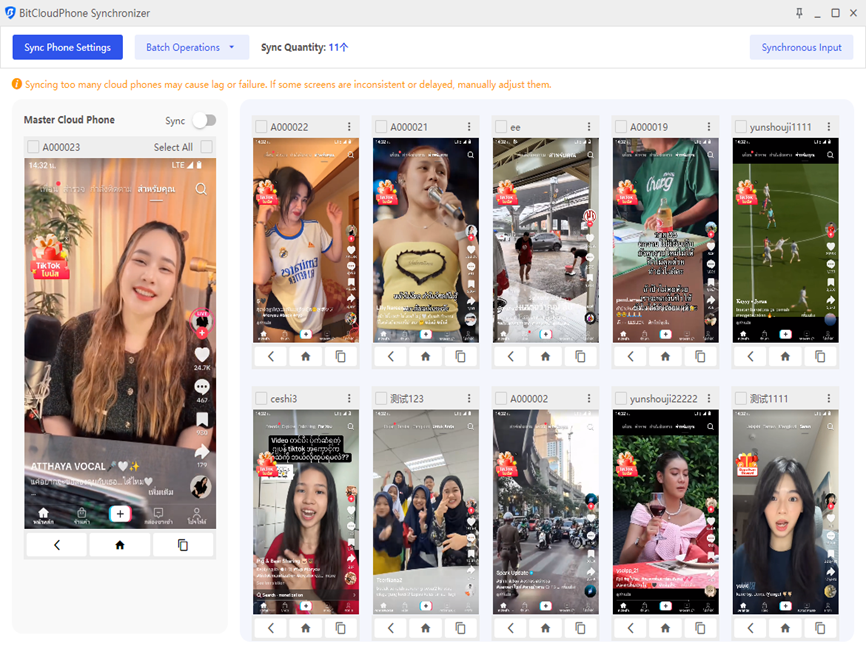
Task: Click the back arrow under 测试1111
Action: [750, 627]
